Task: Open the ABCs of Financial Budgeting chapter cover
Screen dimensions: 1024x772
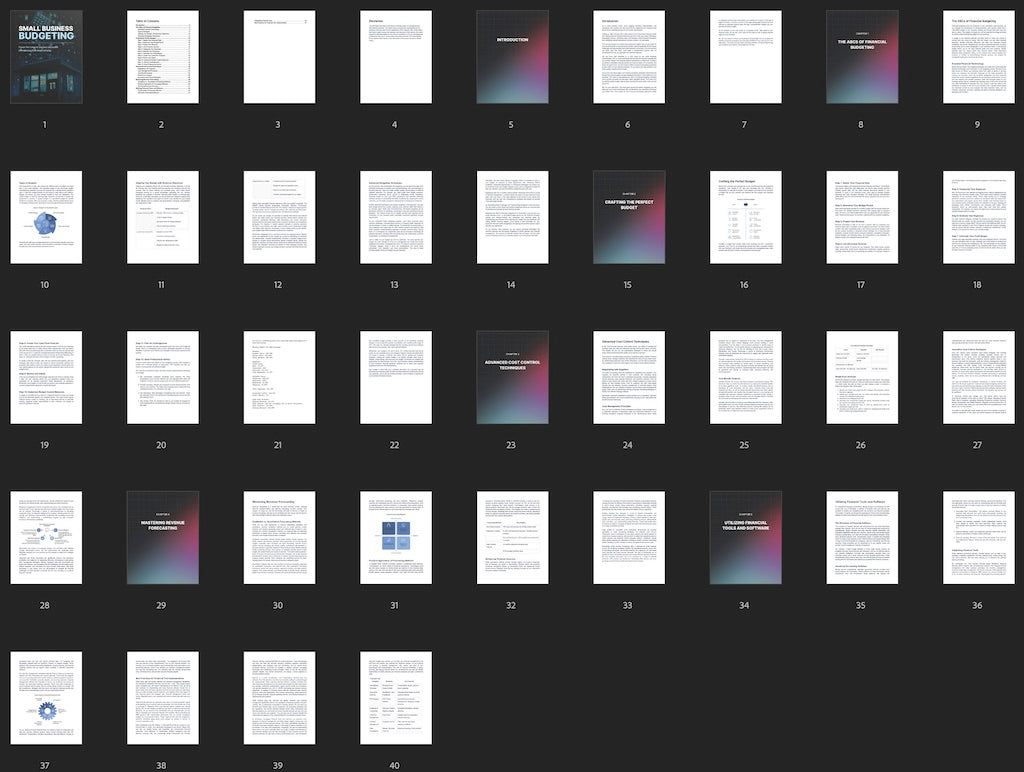Action: pyautogui.click(x=862, y=57)
